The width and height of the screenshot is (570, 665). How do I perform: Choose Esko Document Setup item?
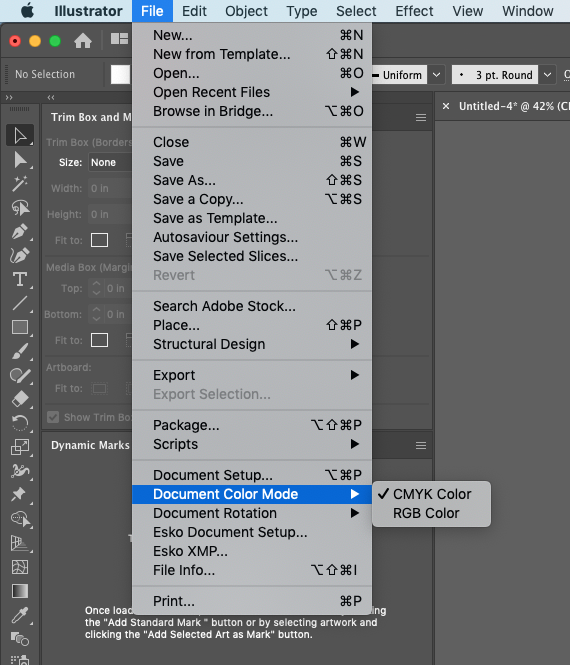(x=252, y=532)
